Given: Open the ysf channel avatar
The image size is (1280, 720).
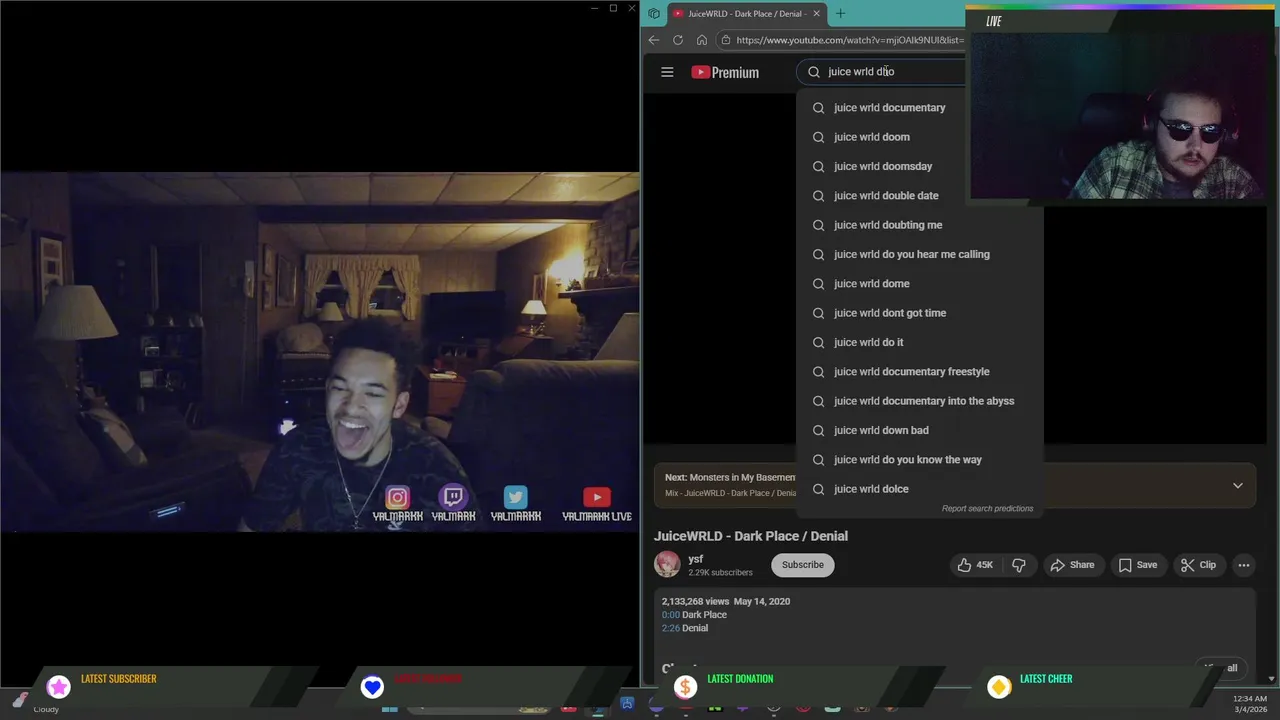Looking at the screenshot, I should pos(667,565).
